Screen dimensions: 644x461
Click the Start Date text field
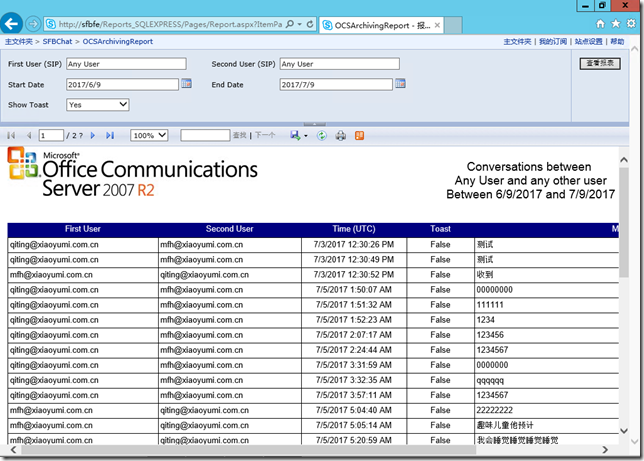pos(122,84)
